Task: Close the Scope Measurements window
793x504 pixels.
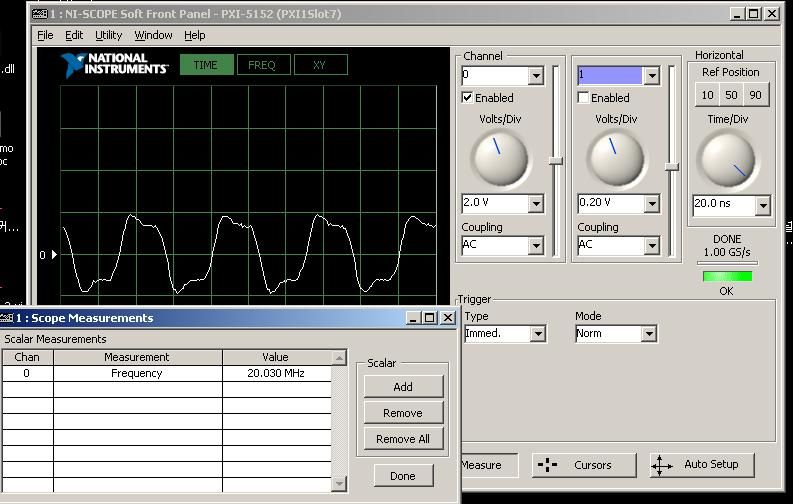Action: [x=448, y=317]
